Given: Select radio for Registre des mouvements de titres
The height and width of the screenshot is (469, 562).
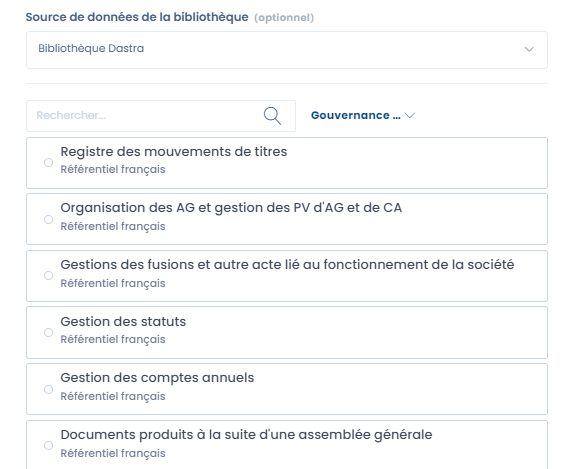Looking at the screenshot, I should (48, 163).
